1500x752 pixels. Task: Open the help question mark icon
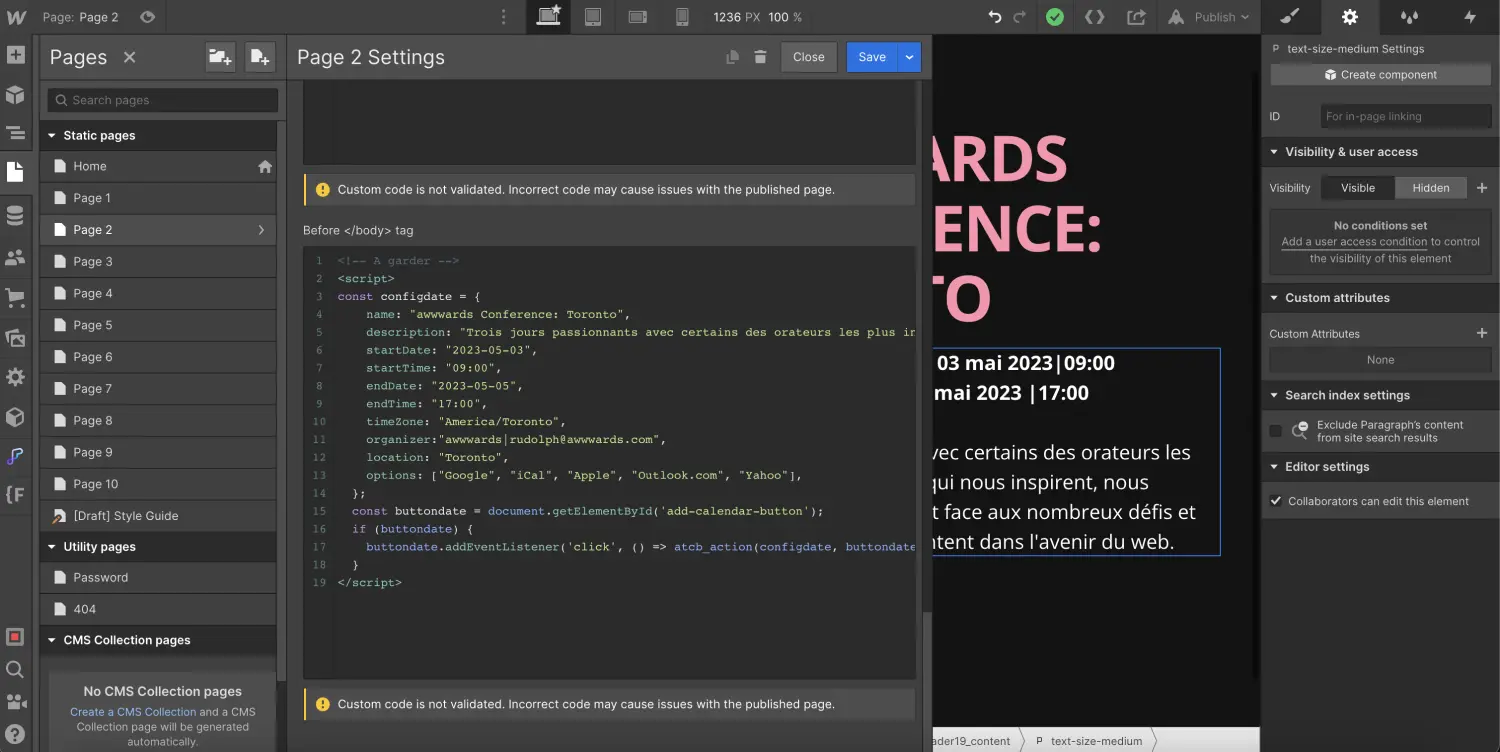(x=15, y=734)
